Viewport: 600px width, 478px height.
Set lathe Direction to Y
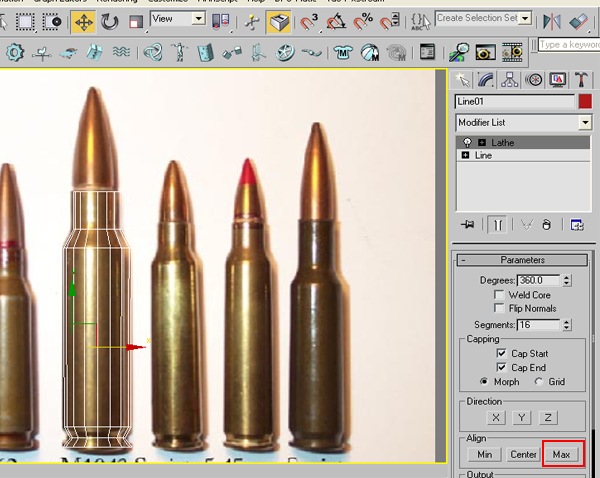[x=522, y=418]
